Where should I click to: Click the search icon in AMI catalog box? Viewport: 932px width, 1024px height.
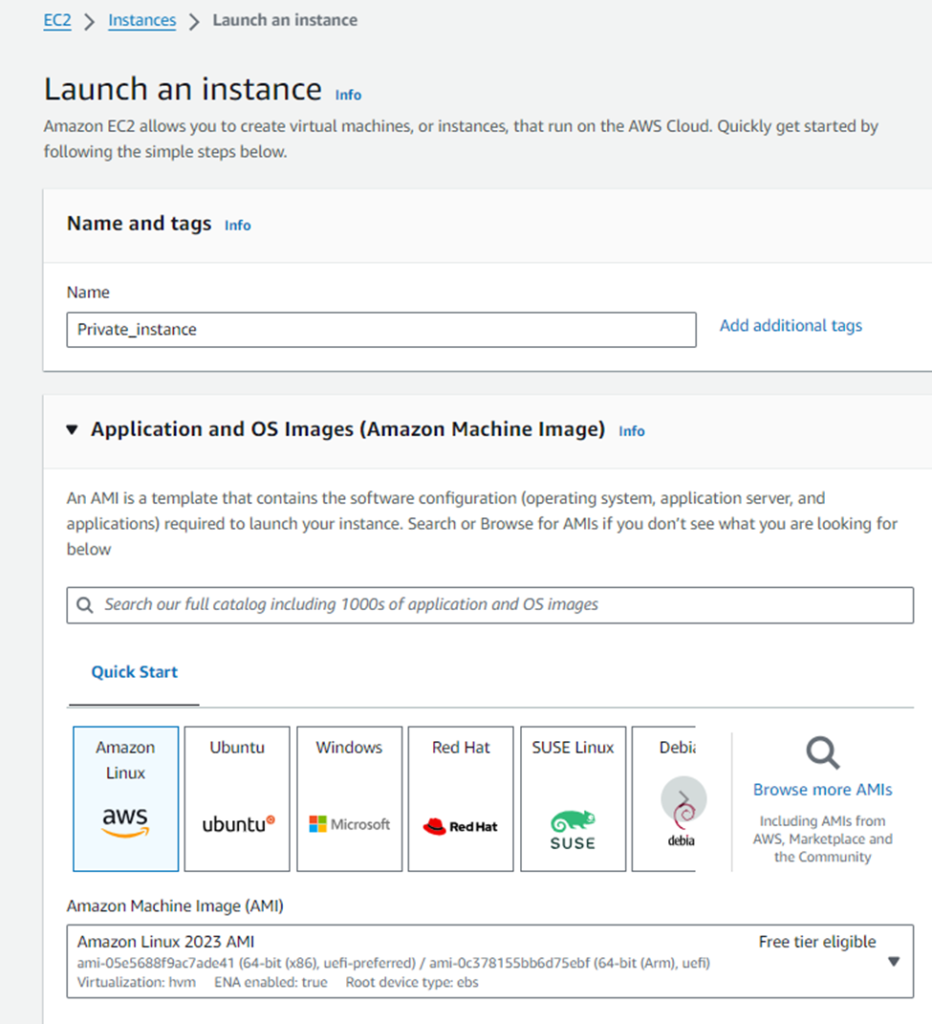pyautogui.click(x=85, y=605)
